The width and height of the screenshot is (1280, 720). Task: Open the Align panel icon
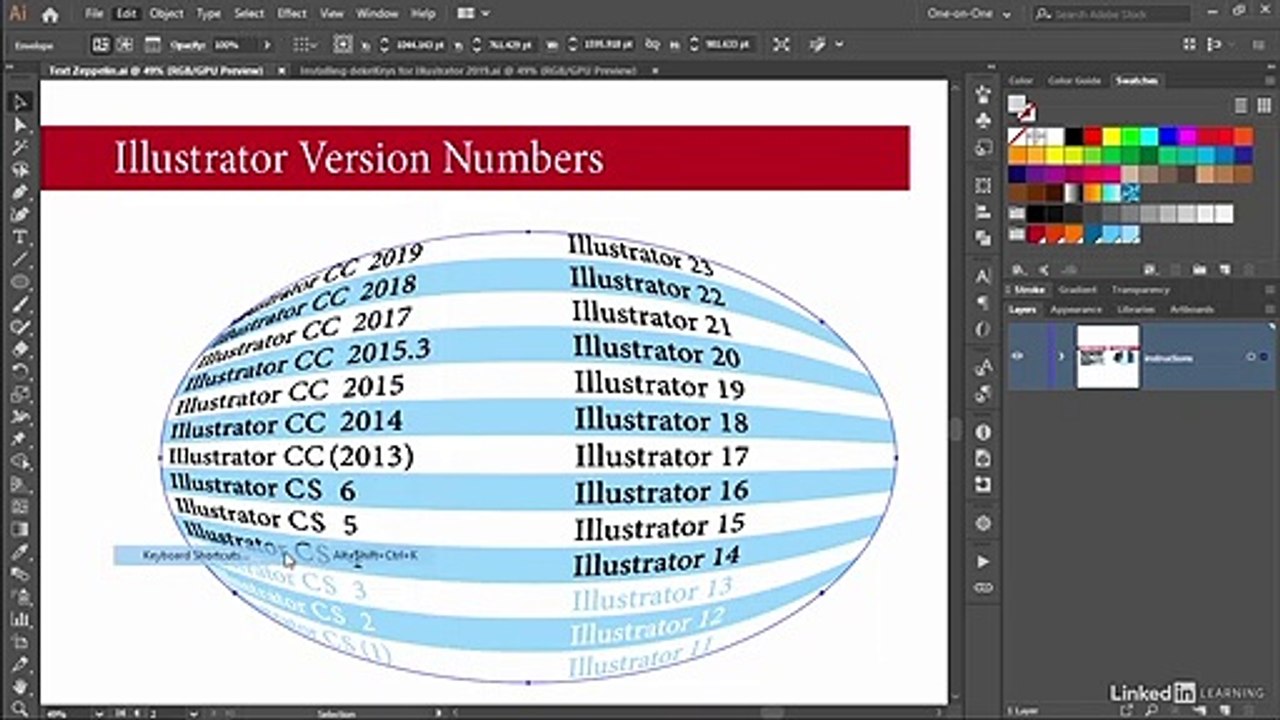[x=983, y=212]
